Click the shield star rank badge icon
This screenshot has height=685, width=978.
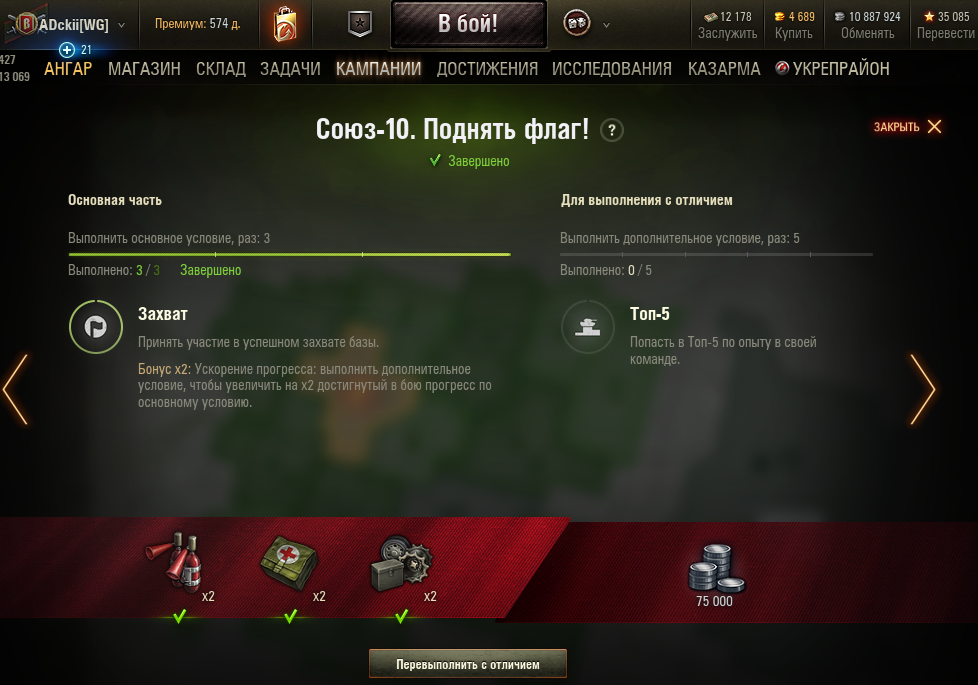[360, 24]
